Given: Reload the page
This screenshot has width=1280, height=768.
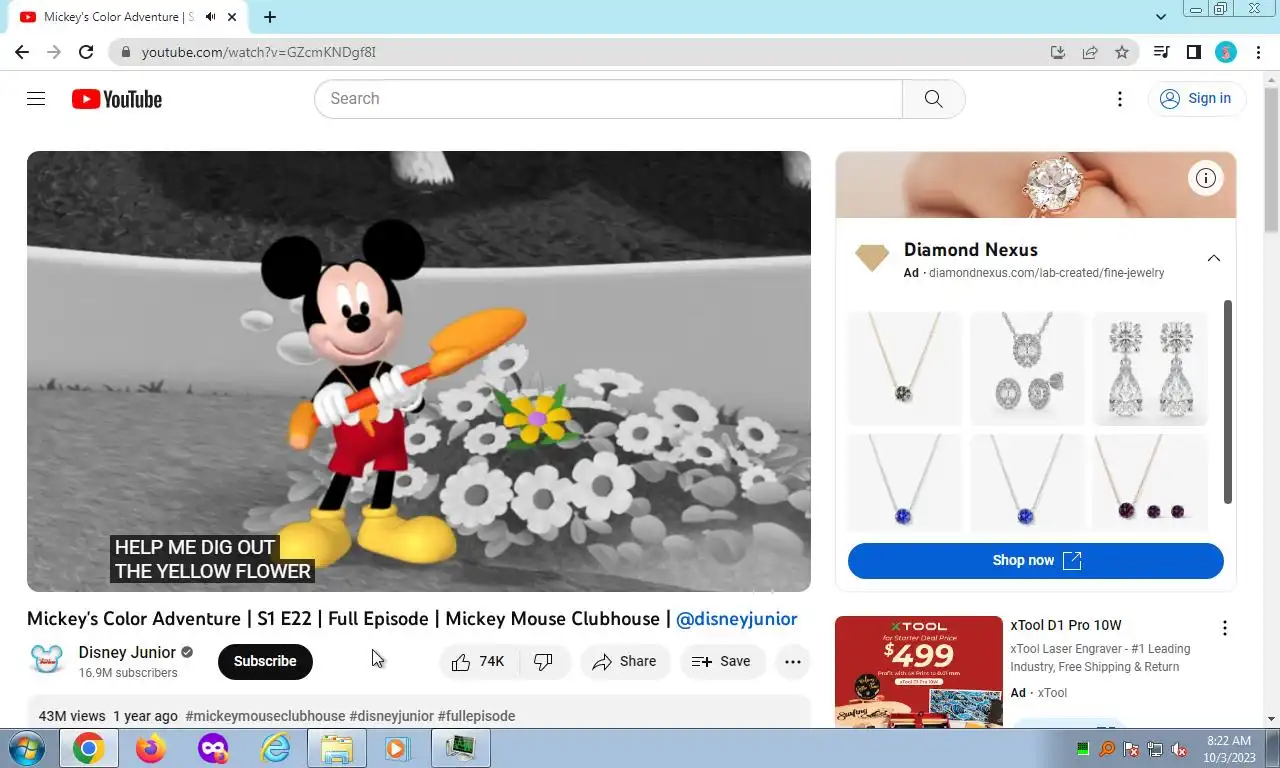Looking at the screenshot, I should coord(86,52).
